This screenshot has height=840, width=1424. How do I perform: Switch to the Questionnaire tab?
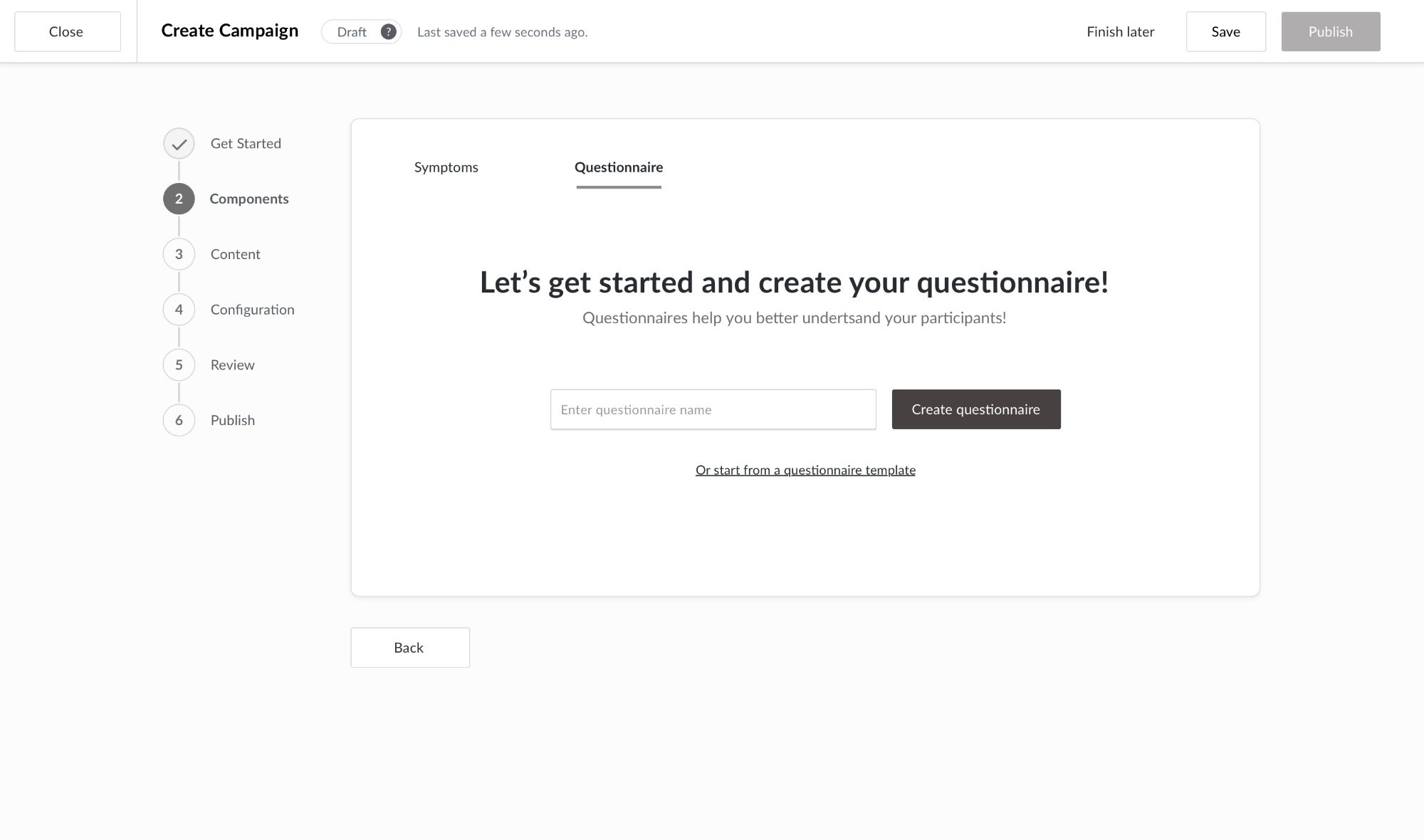coord(618,167)
